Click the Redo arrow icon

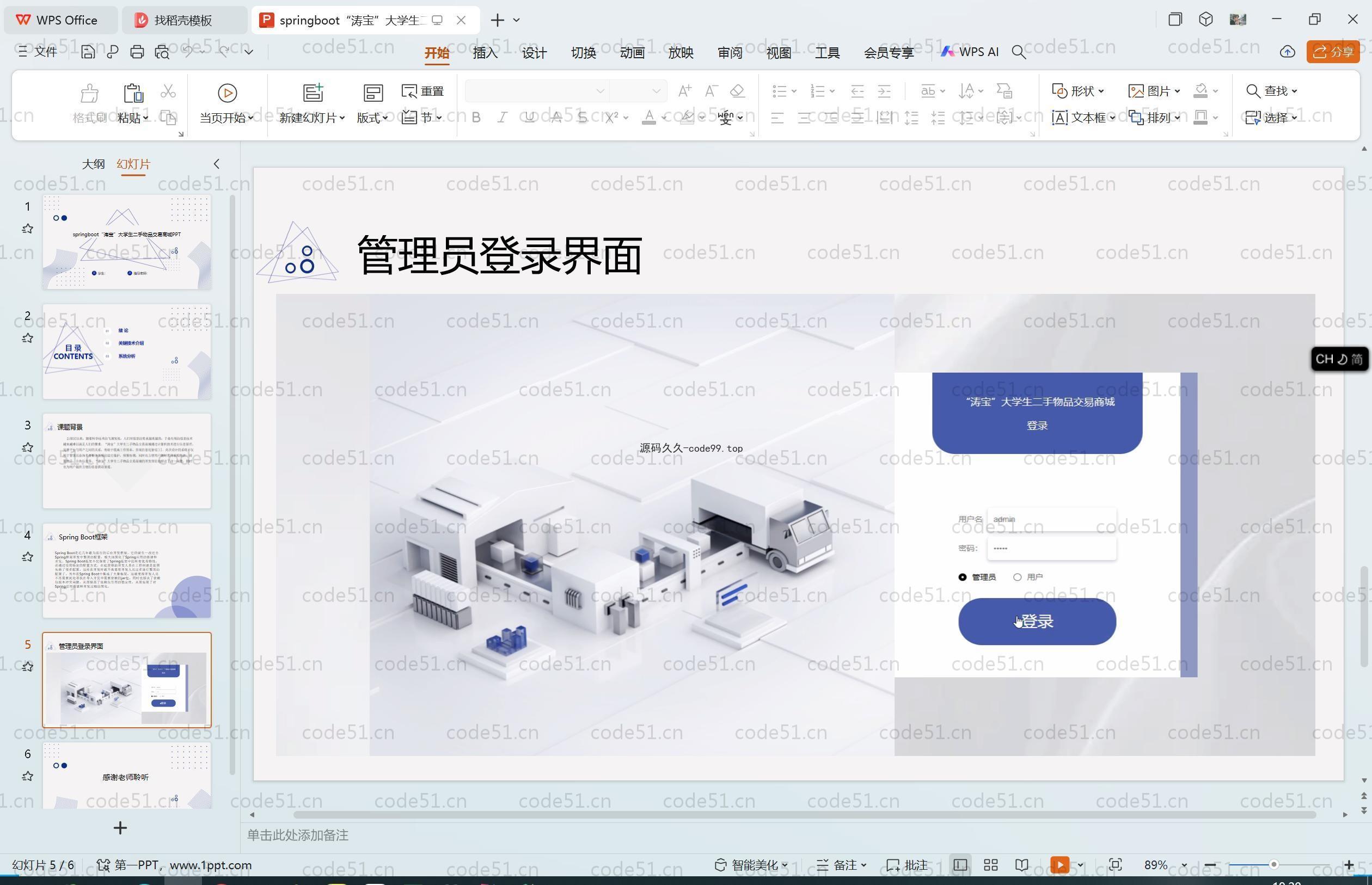click(224, 52)
